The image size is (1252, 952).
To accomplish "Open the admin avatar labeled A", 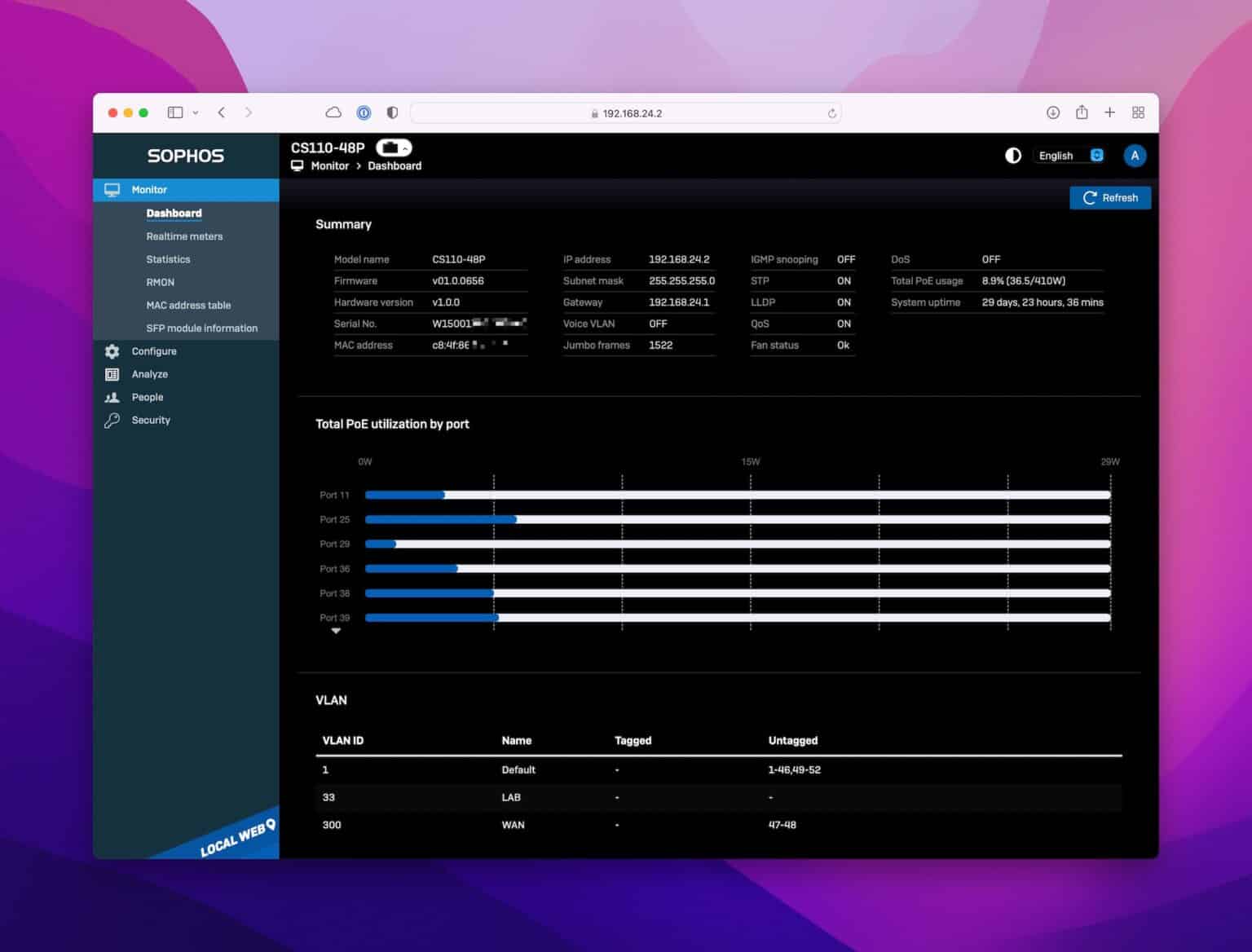I will pyautogui.click(x=1135, y=156).
